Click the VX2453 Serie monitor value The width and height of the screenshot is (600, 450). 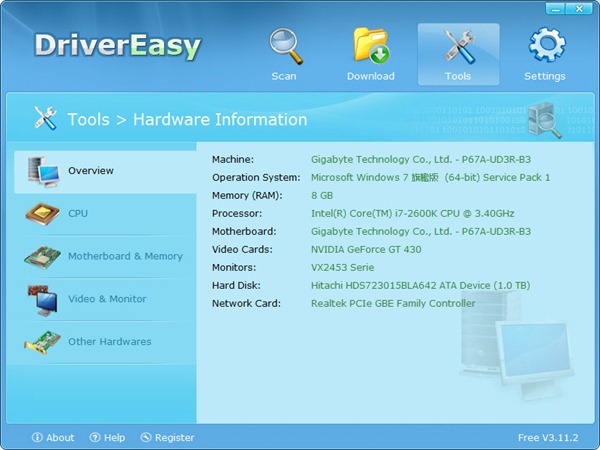click(342, 267)
